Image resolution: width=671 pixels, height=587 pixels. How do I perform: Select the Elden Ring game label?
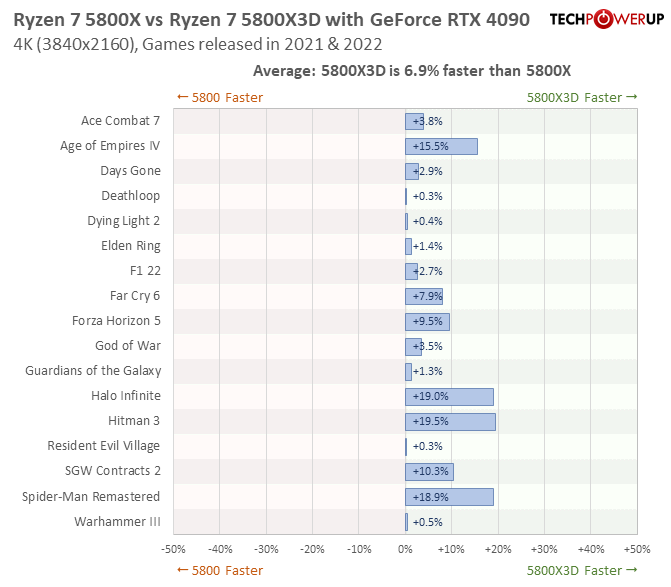[130, 246]
